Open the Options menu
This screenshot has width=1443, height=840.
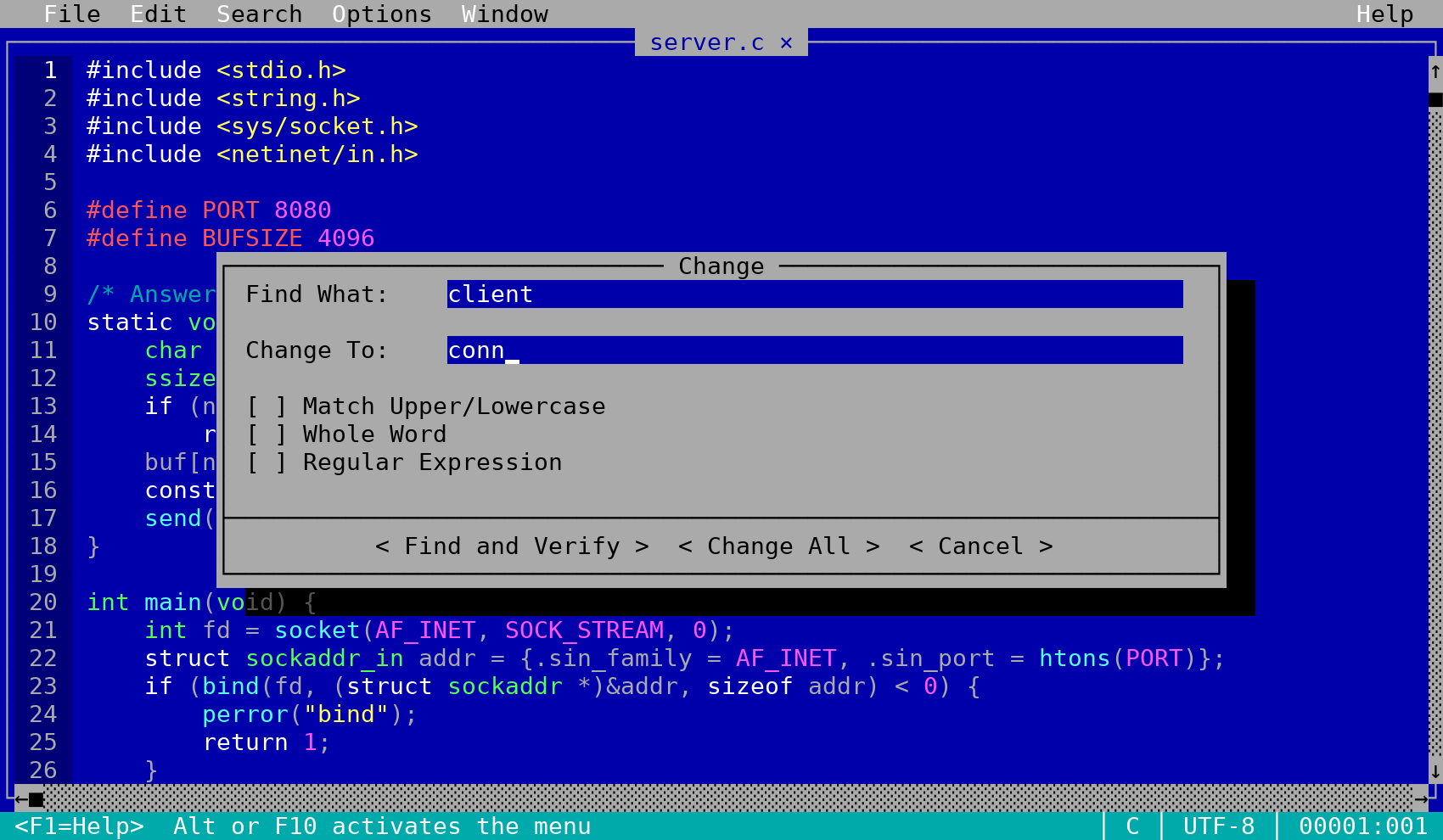382,14
